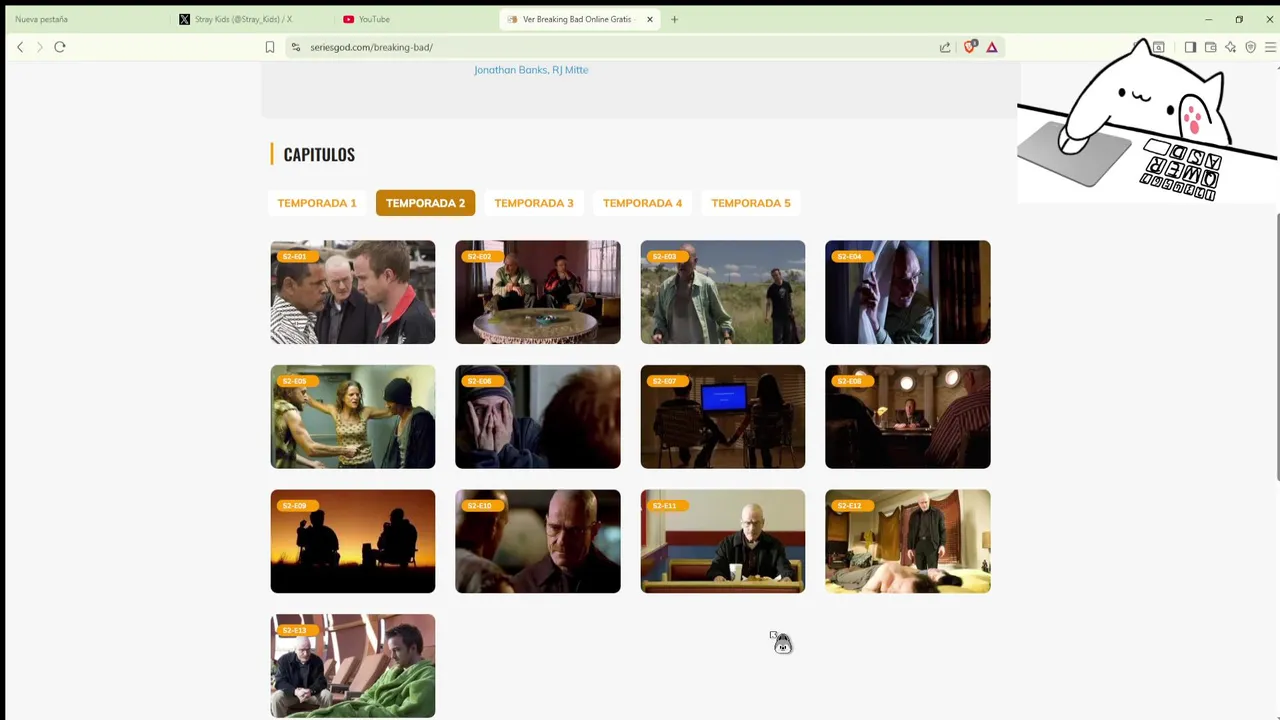Open the RJ Mitte actor link
The image size is (1280, 720).
click(570, 70)
